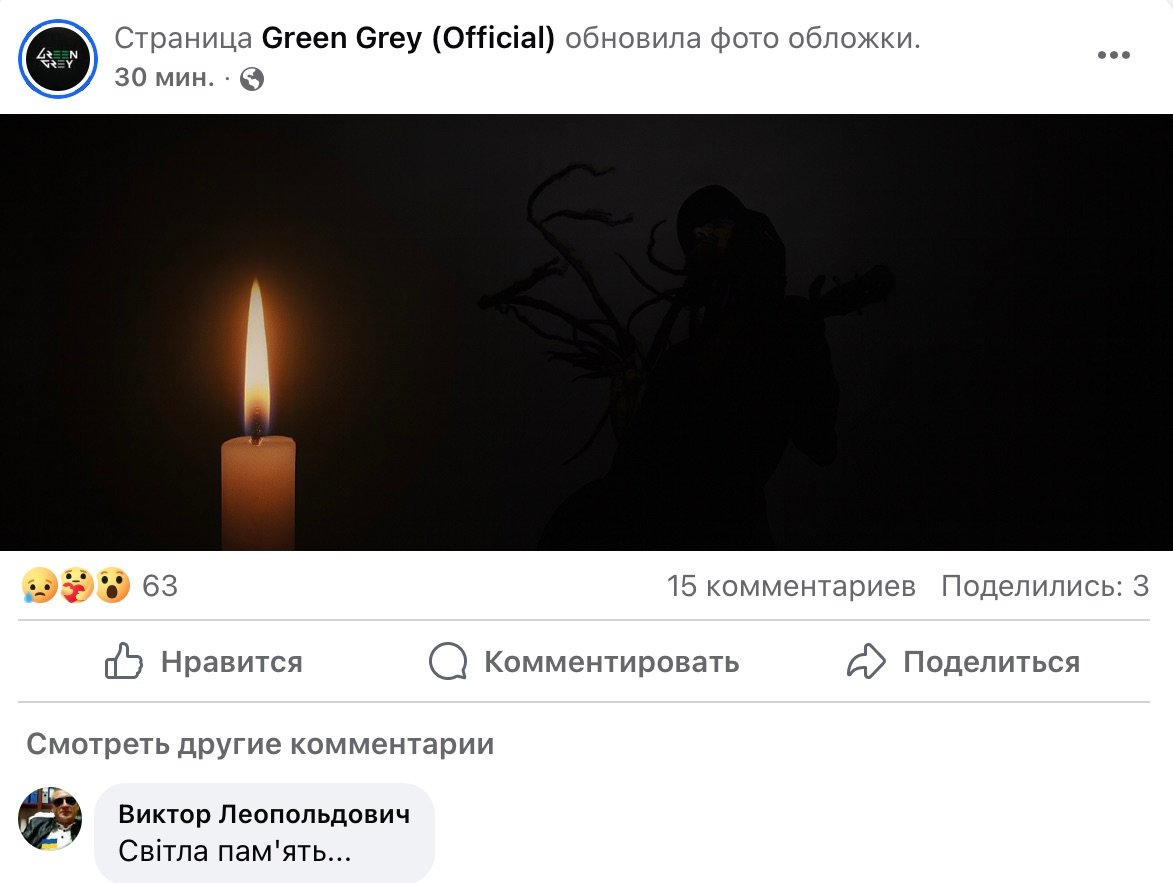Click the 30 мин. timestamp link
Screen dimensions: 1173x883
165,77
